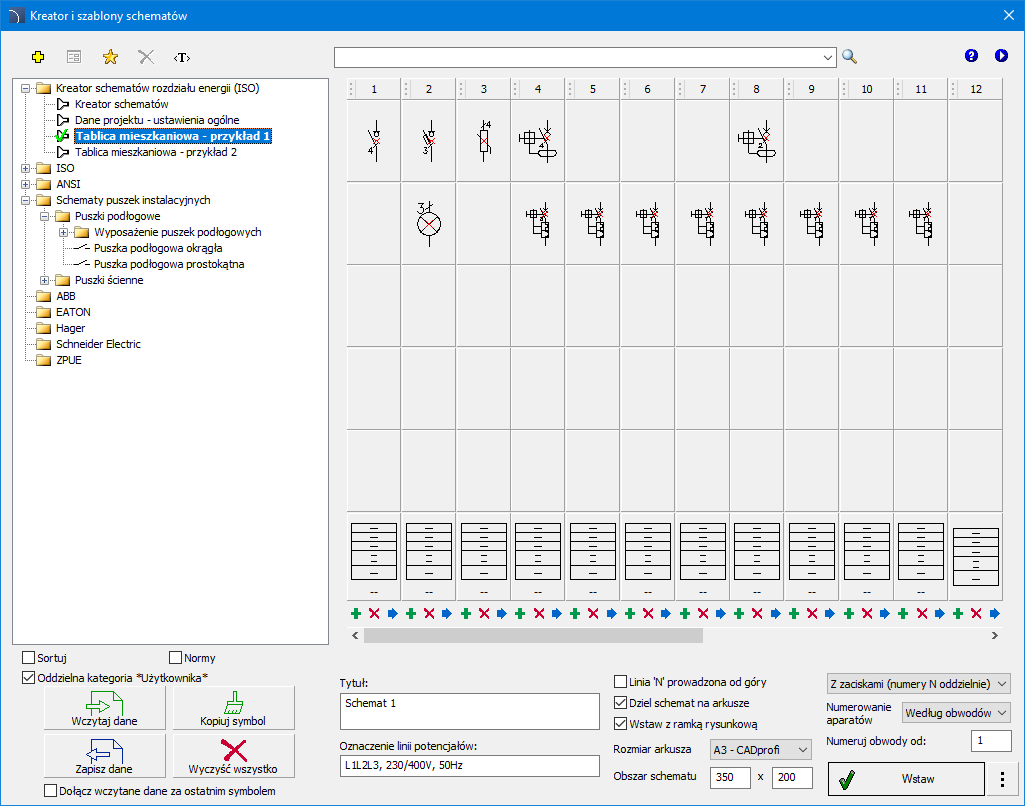1025x806 pixels.
Task: Click red X delete under column 1
Action: pos(373,613)
